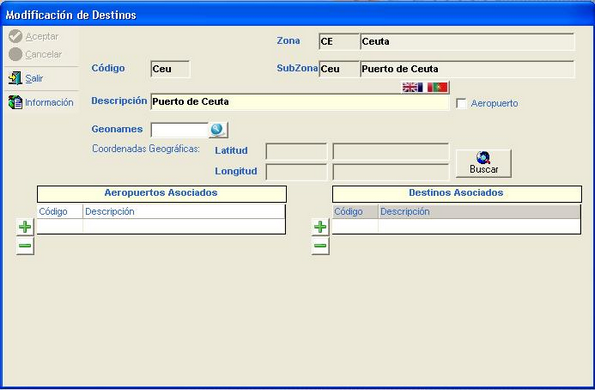Remove row from Destinos Asociados with minus
Viewport: 595px width, 390px height.
point(320,246)
